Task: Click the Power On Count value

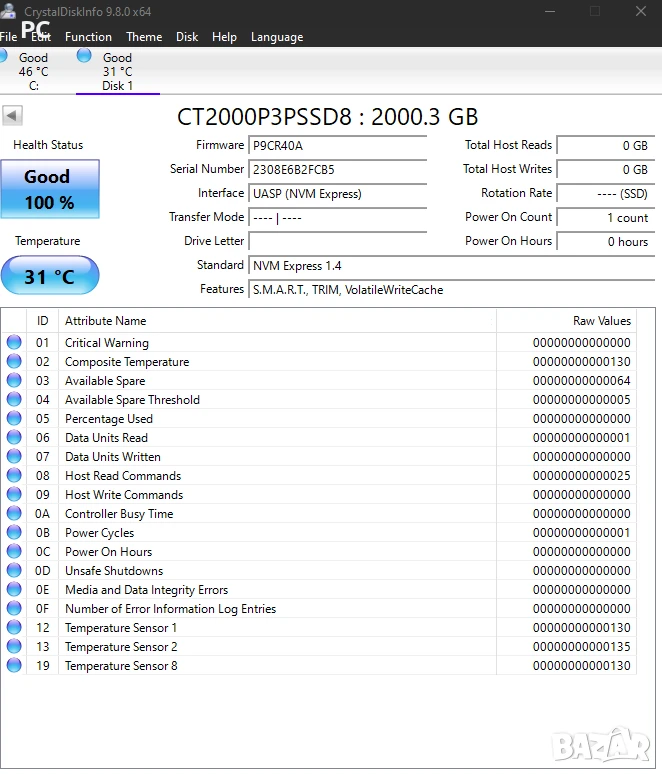Action: [x=606, y=218]
